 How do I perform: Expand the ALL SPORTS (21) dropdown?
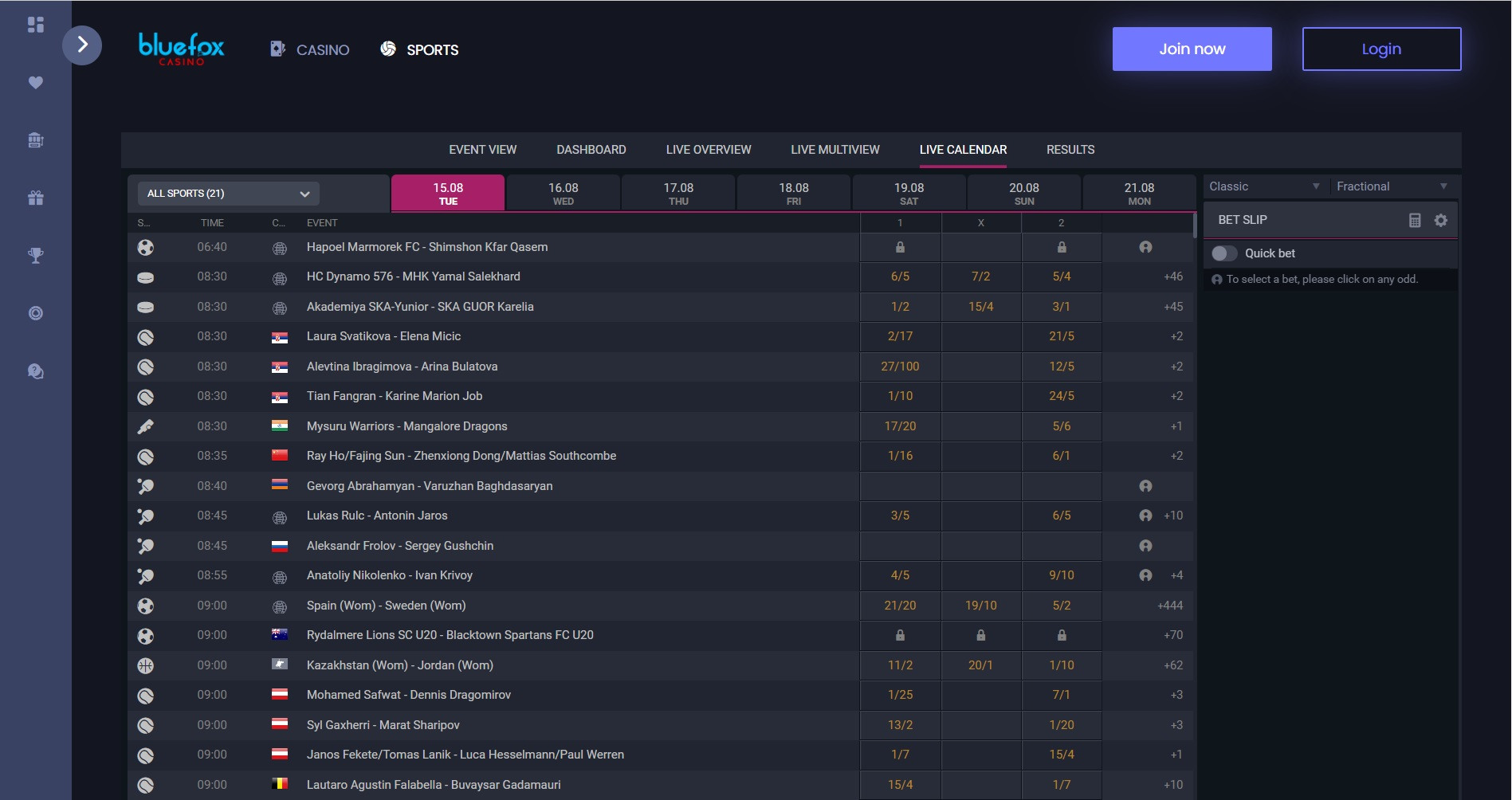(x=227, y=193)
